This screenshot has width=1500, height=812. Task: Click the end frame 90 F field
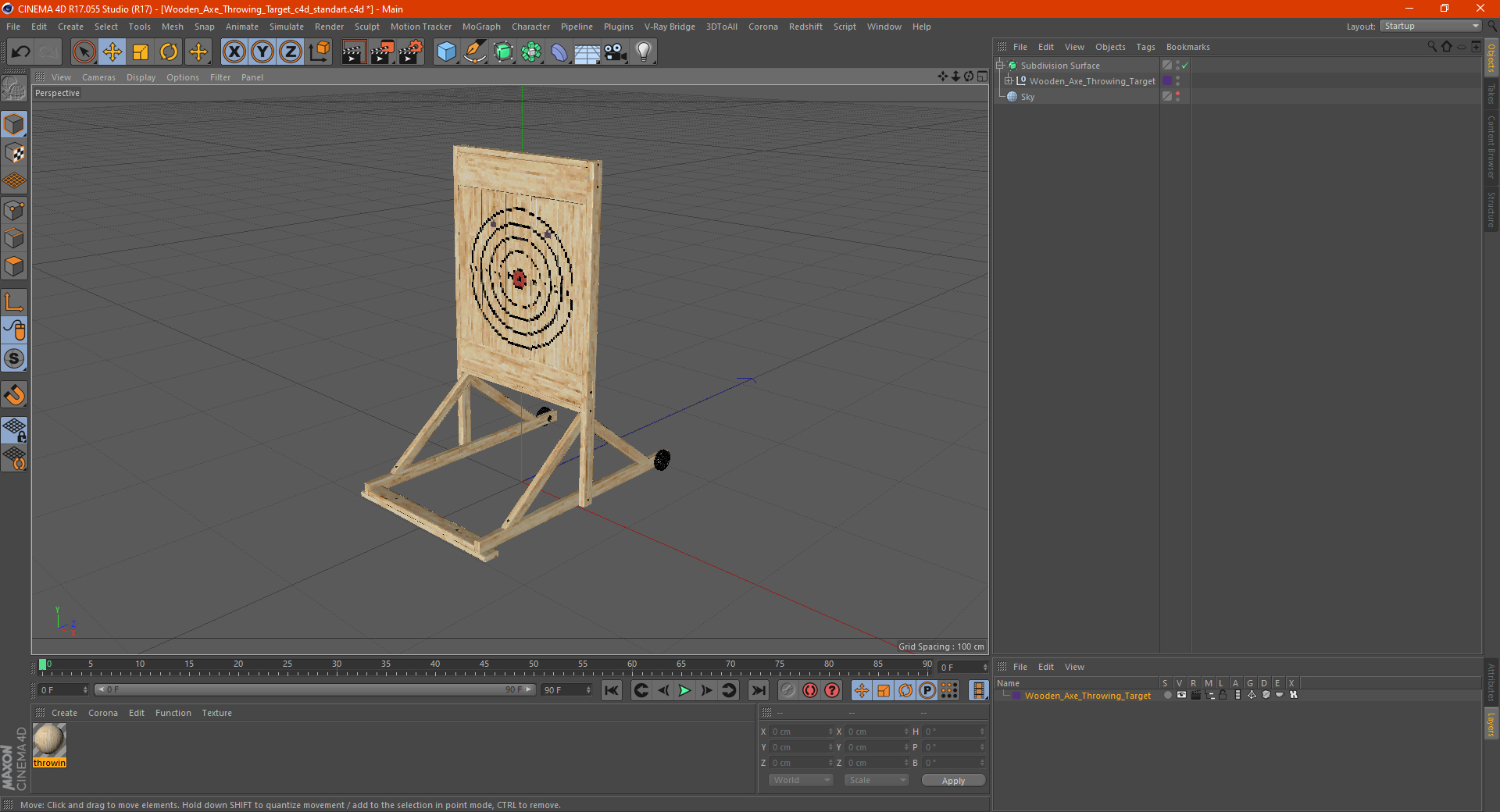click(566, 690)
